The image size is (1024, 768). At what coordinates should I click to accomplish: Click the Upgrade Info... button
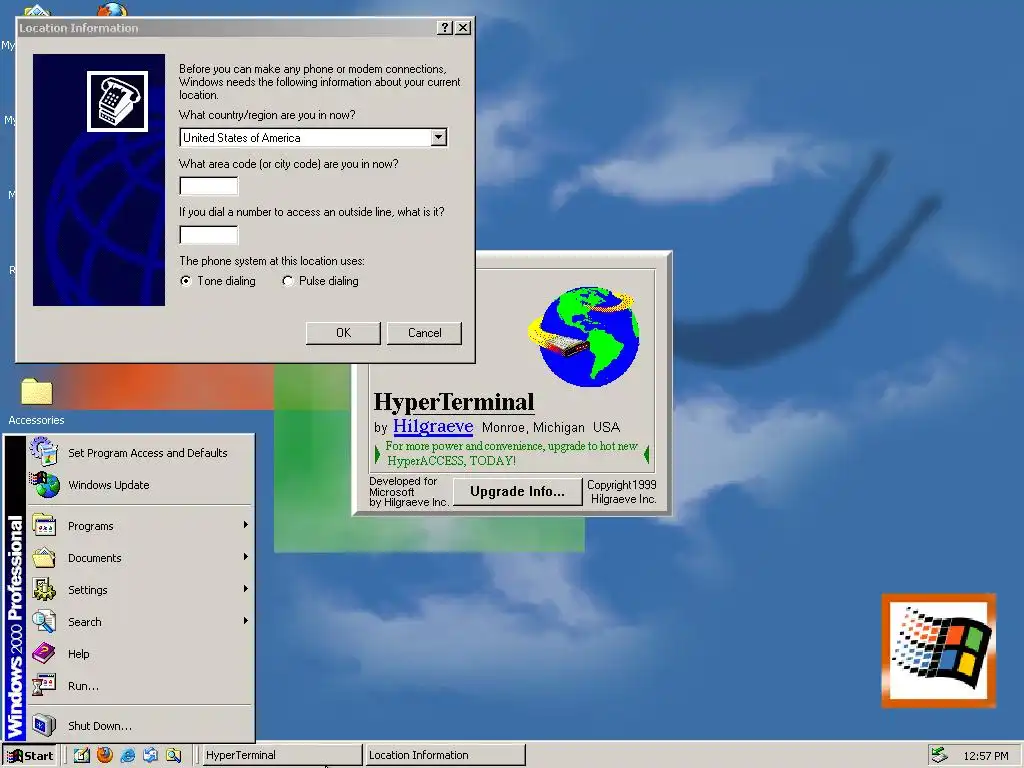517,492
